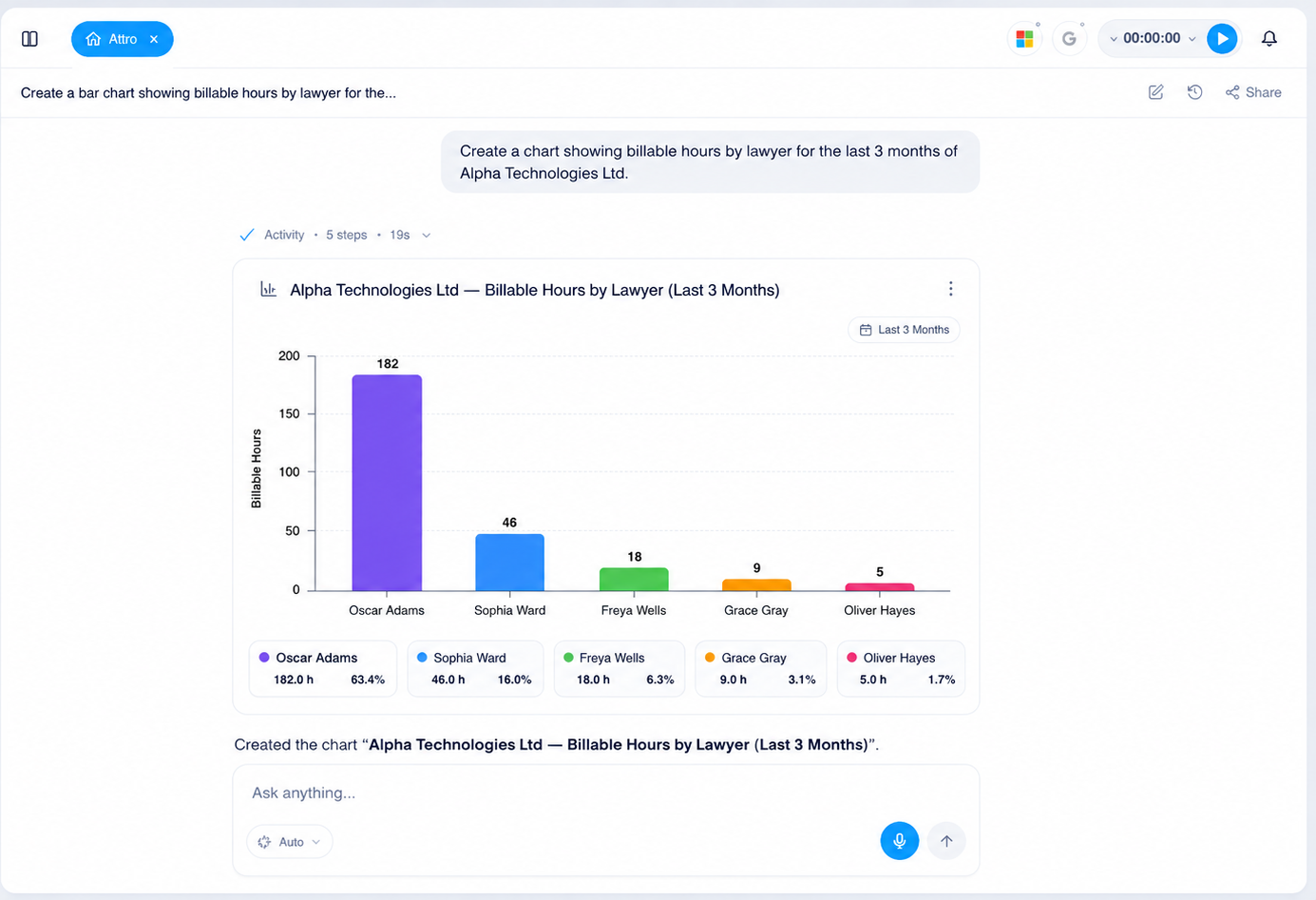Click the chart title text

pos(535,290)
